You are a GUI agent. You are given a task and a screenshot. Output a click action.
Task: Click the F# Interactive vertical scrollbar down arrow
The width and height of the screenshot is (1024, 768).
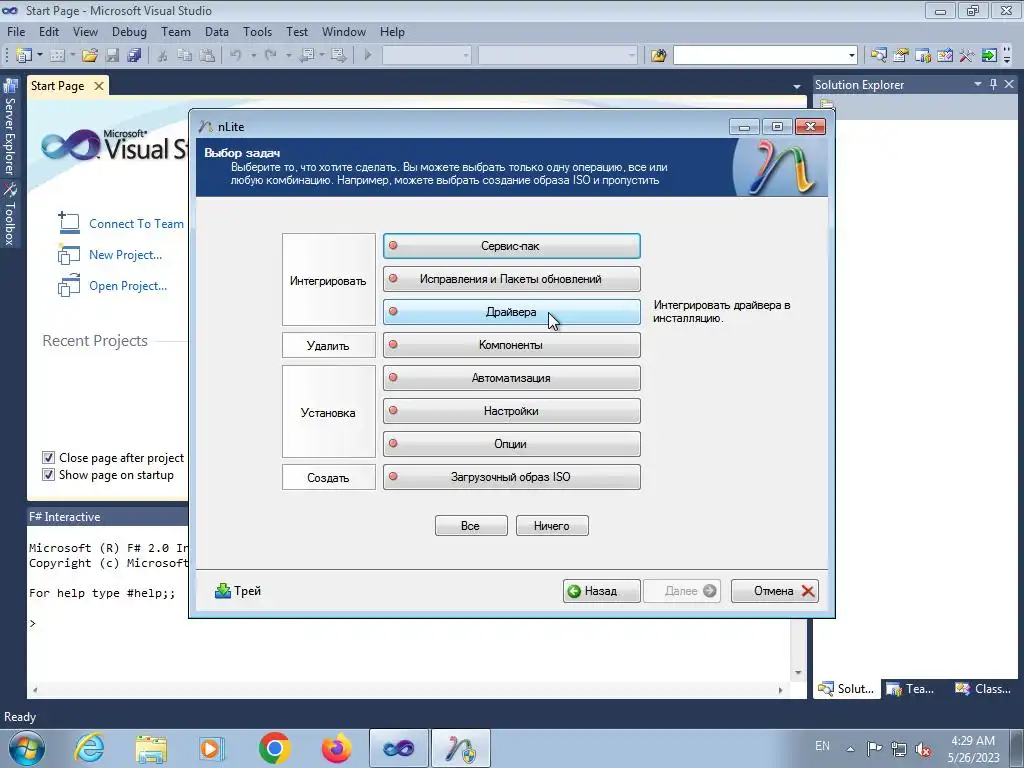point(798,673)
